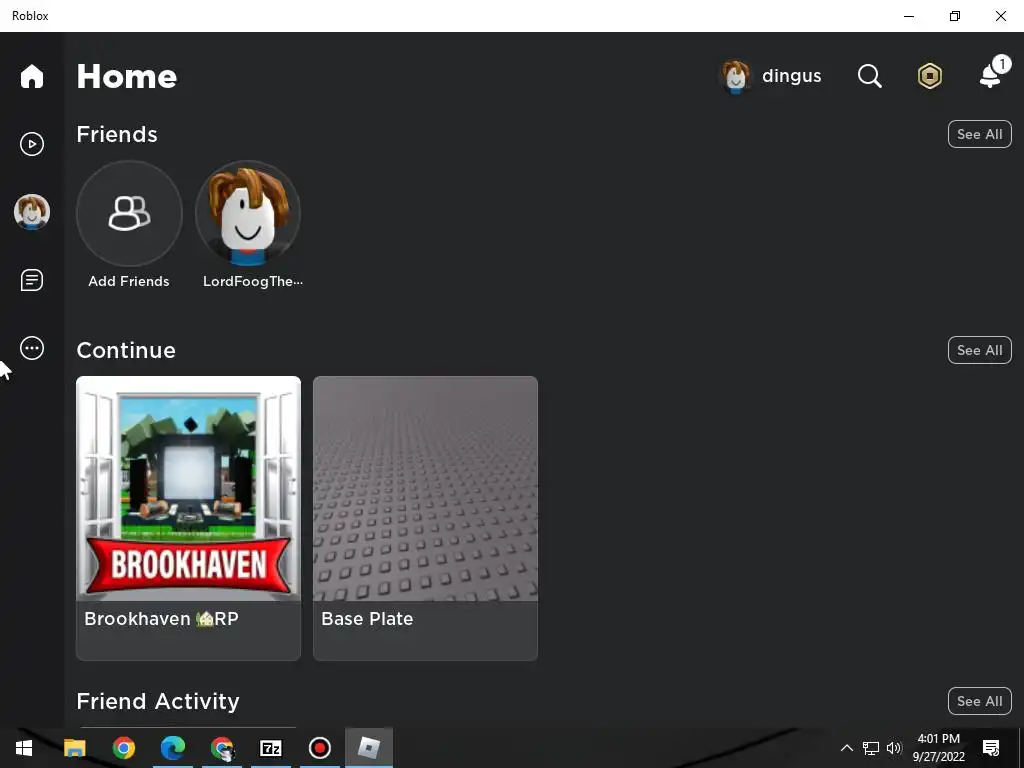Open the notifications bell
Screen dimensions: 1024x768
coord(993,73)
